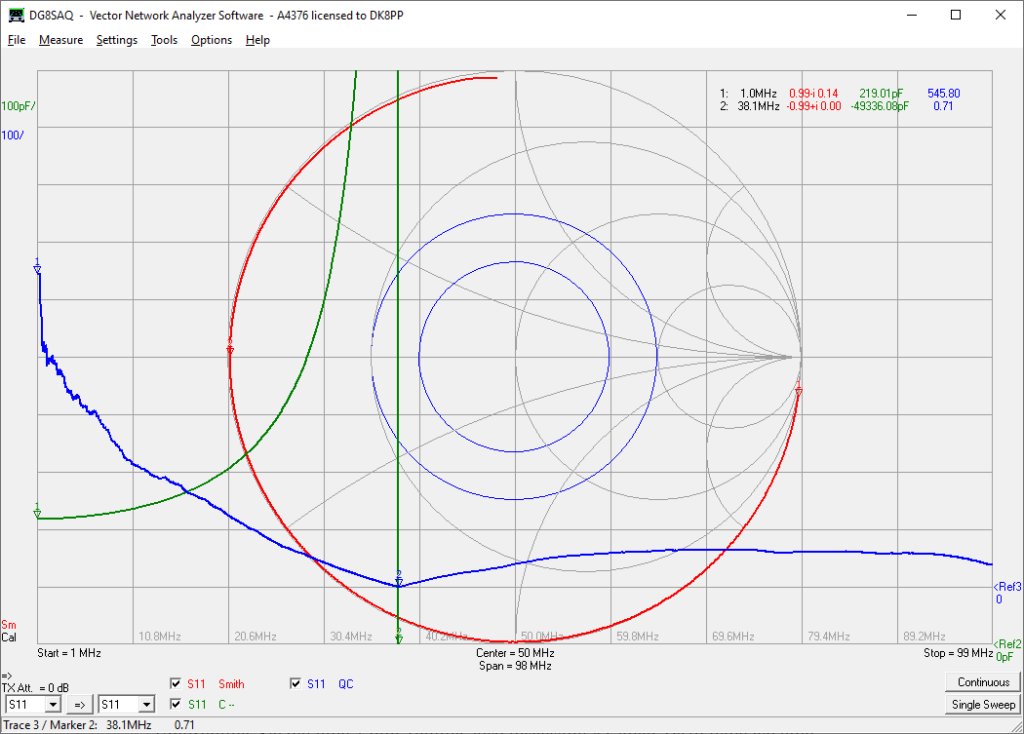Viewport: 1024px width, 734px height.
Task: Click the Center = 50 MHz label
Action: click(x=515, y=653)
